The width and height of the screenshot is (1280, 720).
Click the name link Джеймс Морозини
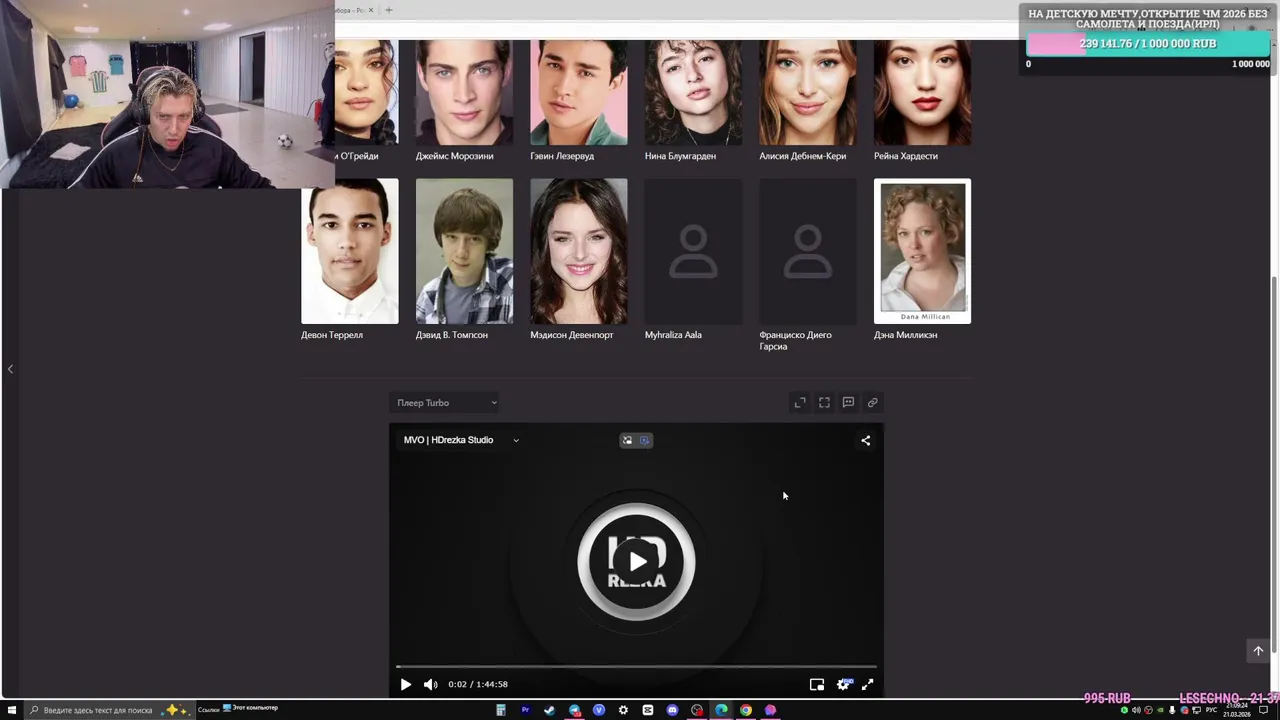coord(455,156)
